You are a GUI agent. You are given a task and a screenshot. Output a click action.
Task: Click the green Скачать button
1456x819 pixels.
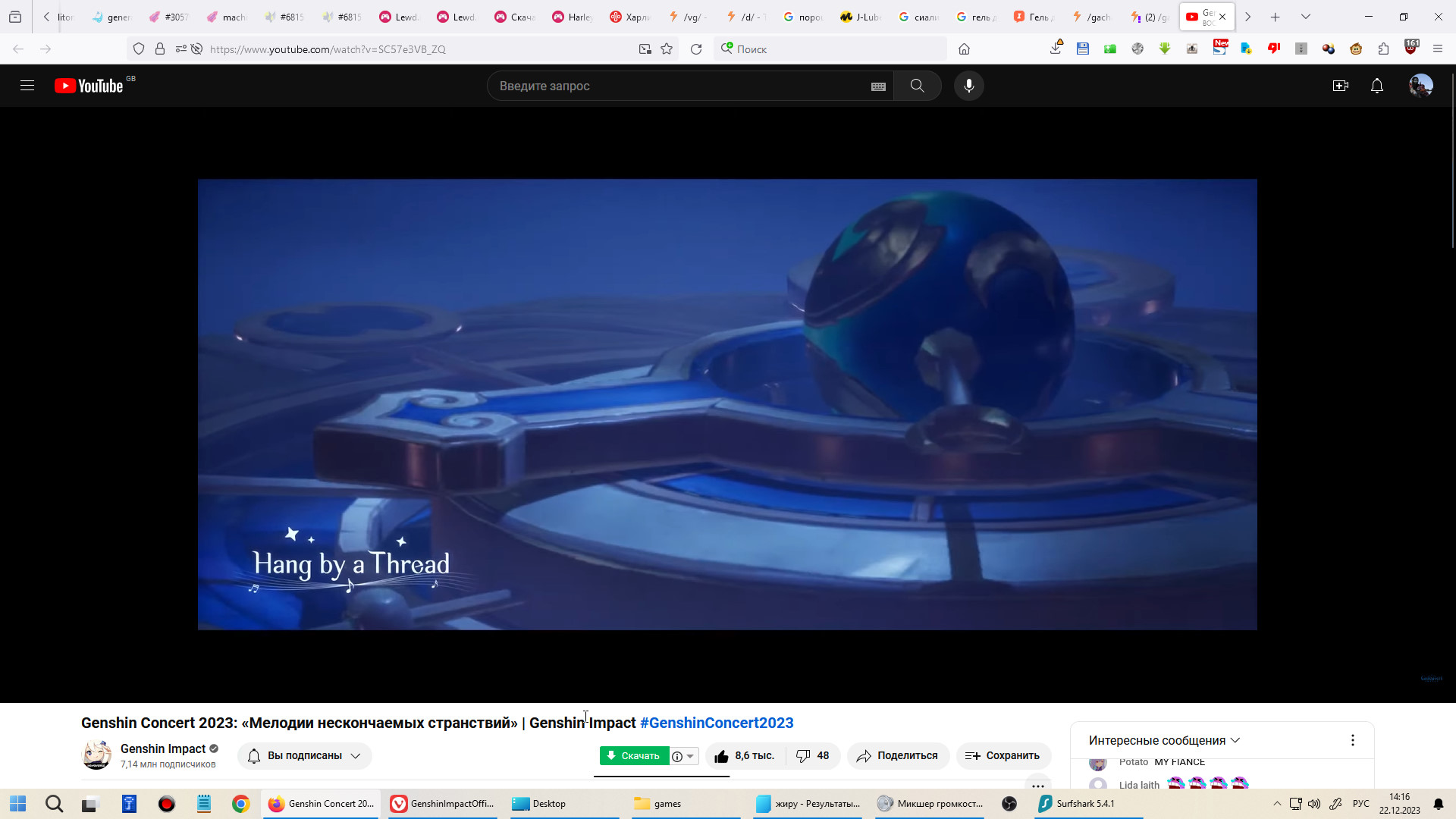coord(634,756)
